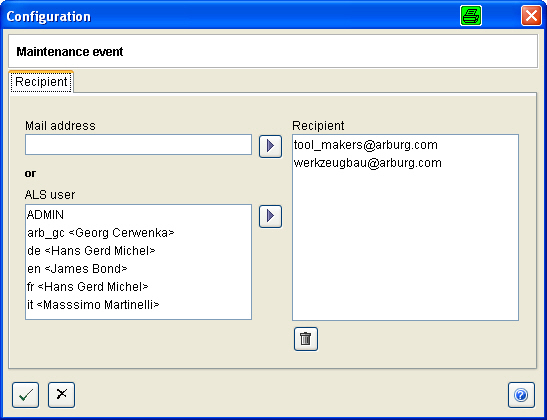Select arb_gc Georg Cerwenka user
547x420 pixels.
138,233
